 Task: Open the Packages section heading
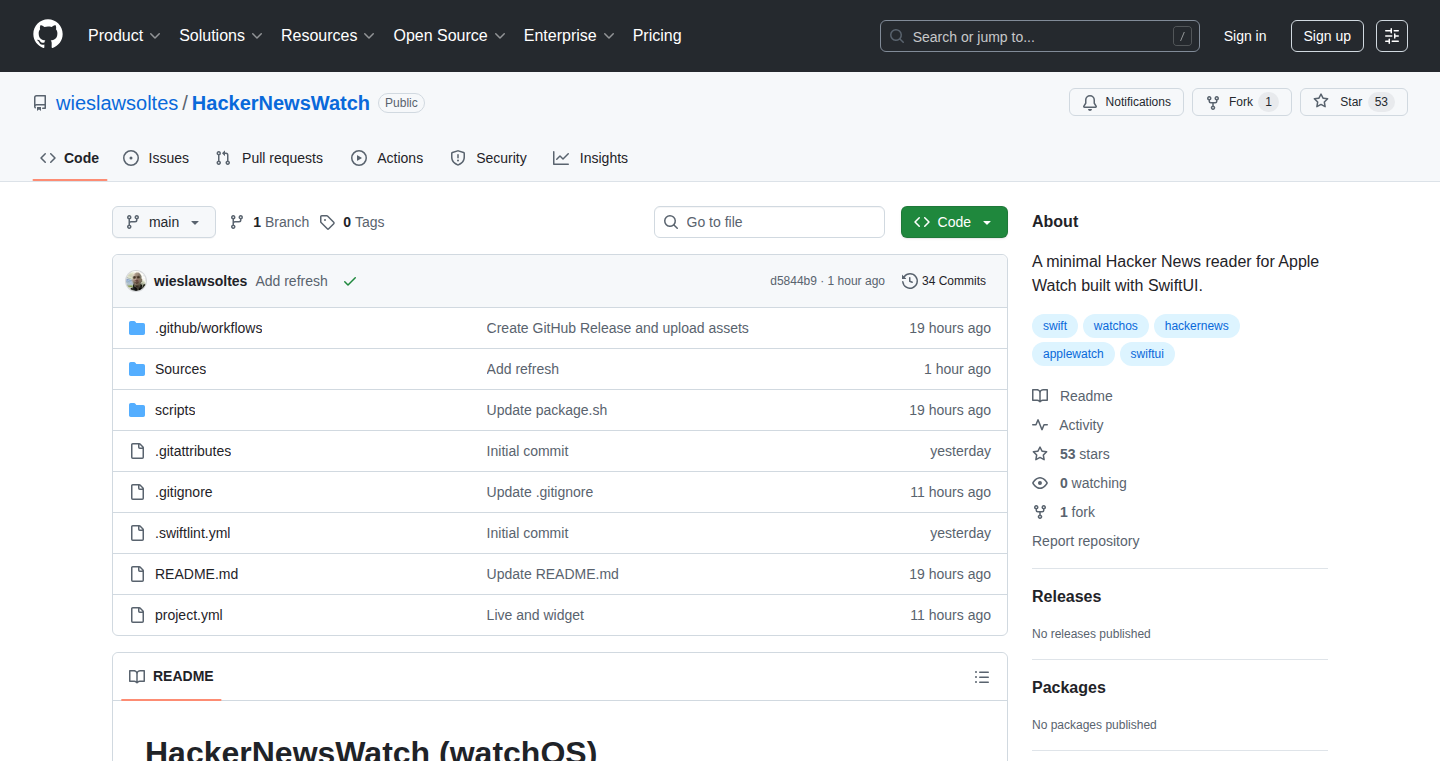tap(1069, 687)
